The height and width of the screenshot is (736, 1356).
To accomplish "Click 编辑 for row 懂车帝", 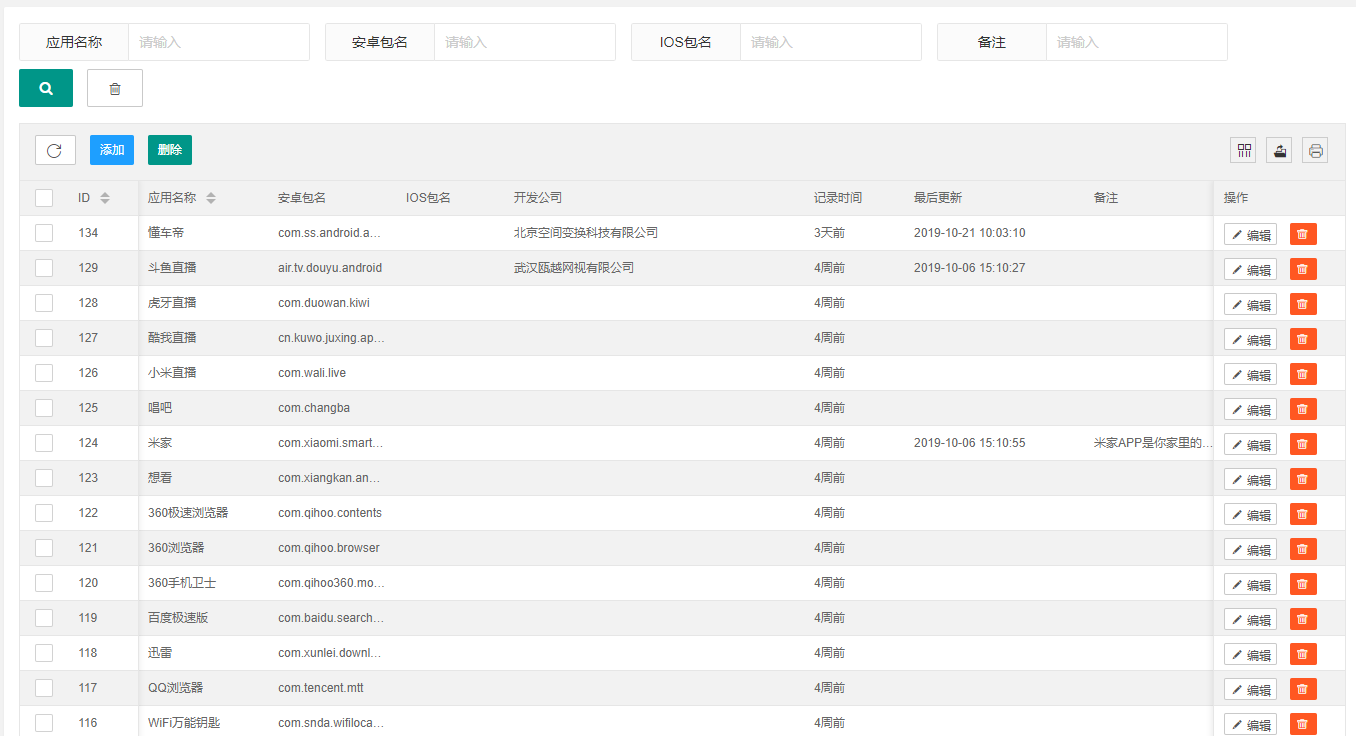I will tap(1250, 234).
